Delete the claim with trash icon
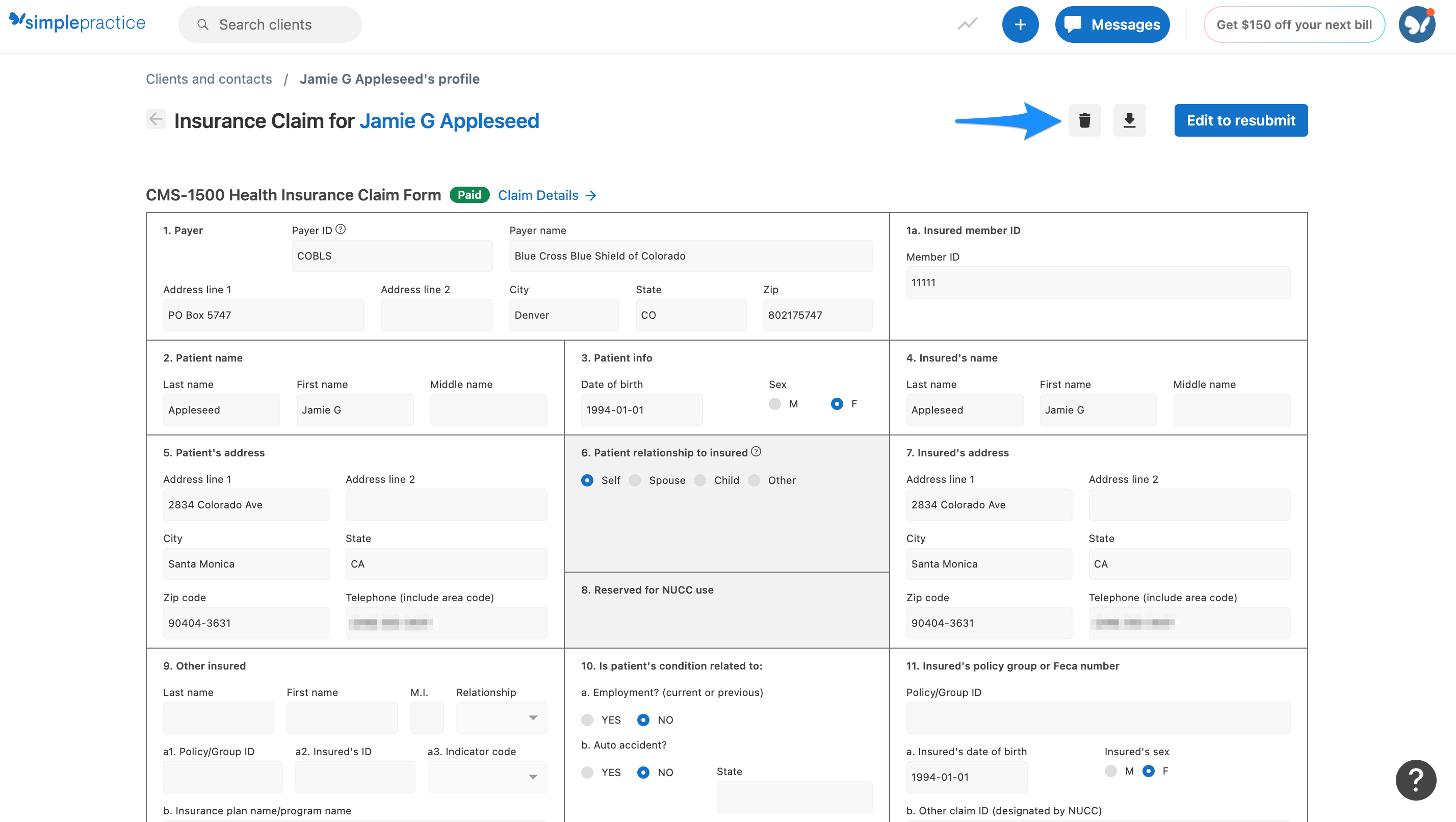 [1084, 120]
